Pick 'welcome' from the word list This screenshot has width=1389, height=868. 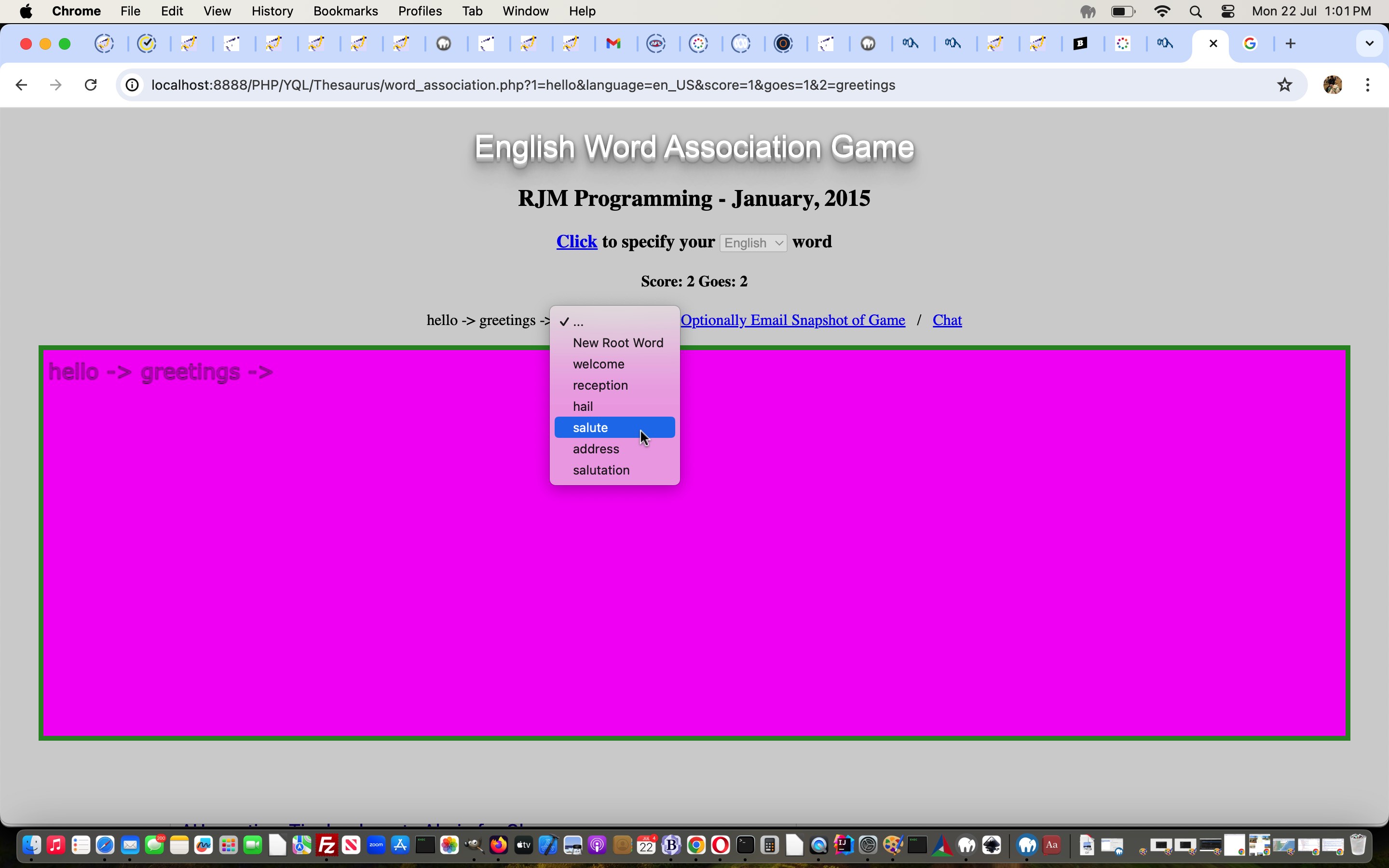(x=615, y=364)
